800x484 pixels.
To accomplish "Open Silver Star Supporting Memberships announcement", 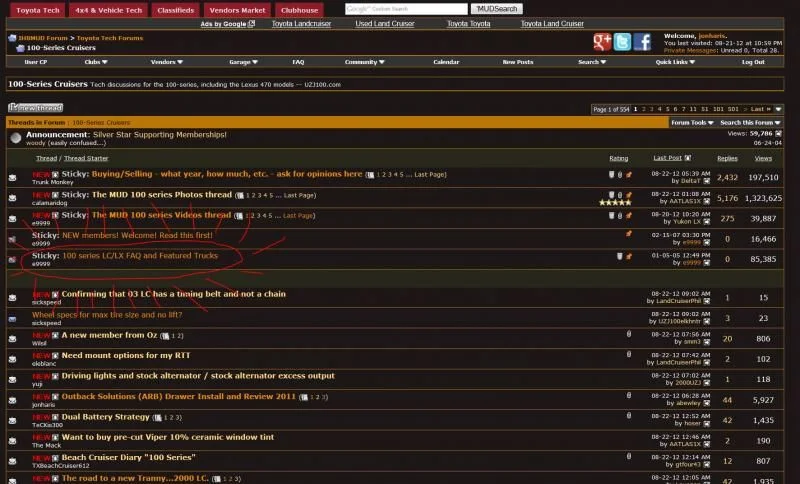I will click(x=160, y=135).
